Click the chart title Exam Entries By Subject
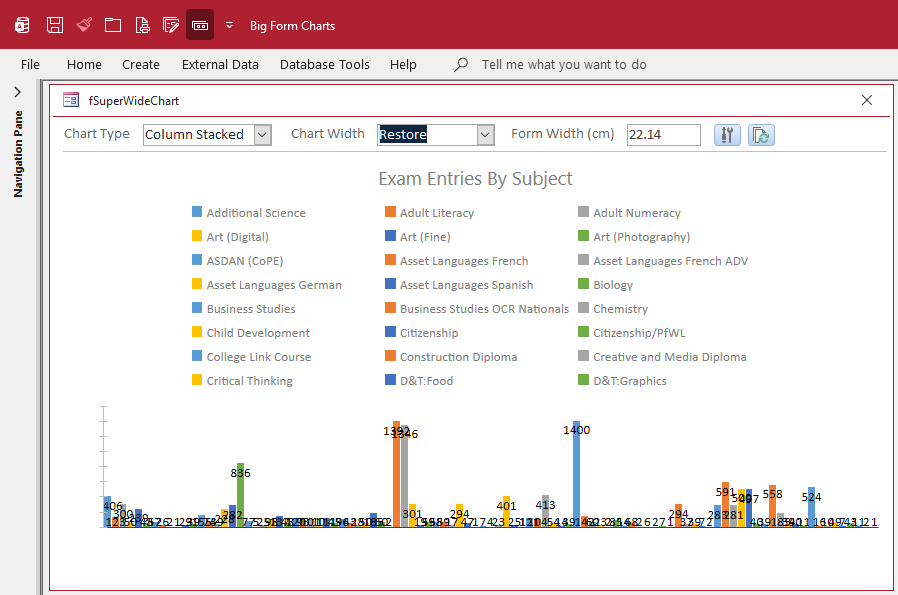The image size is (898, 595). [475, 179]
